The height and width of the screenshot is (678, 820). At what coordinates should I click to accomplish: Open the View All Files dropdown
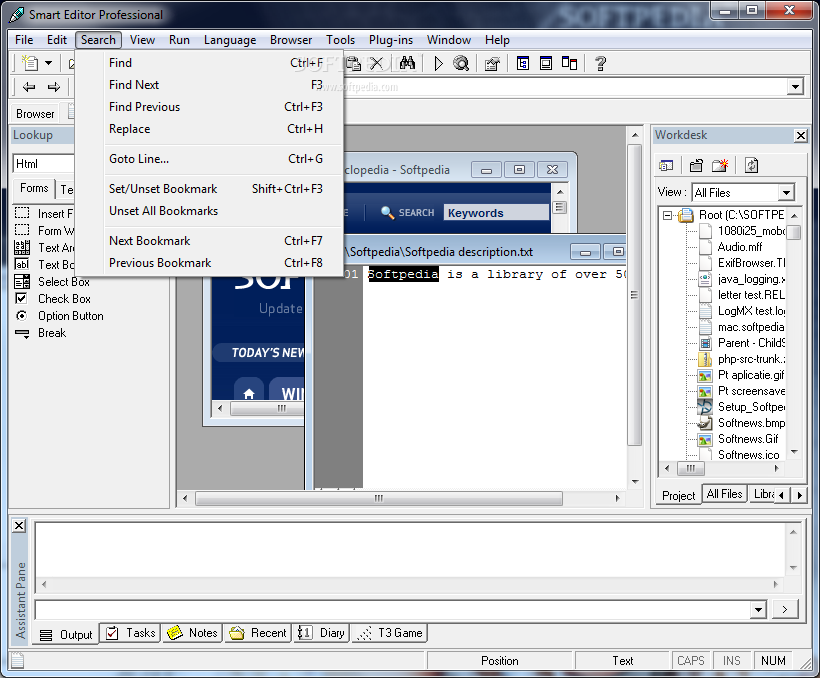786,193
